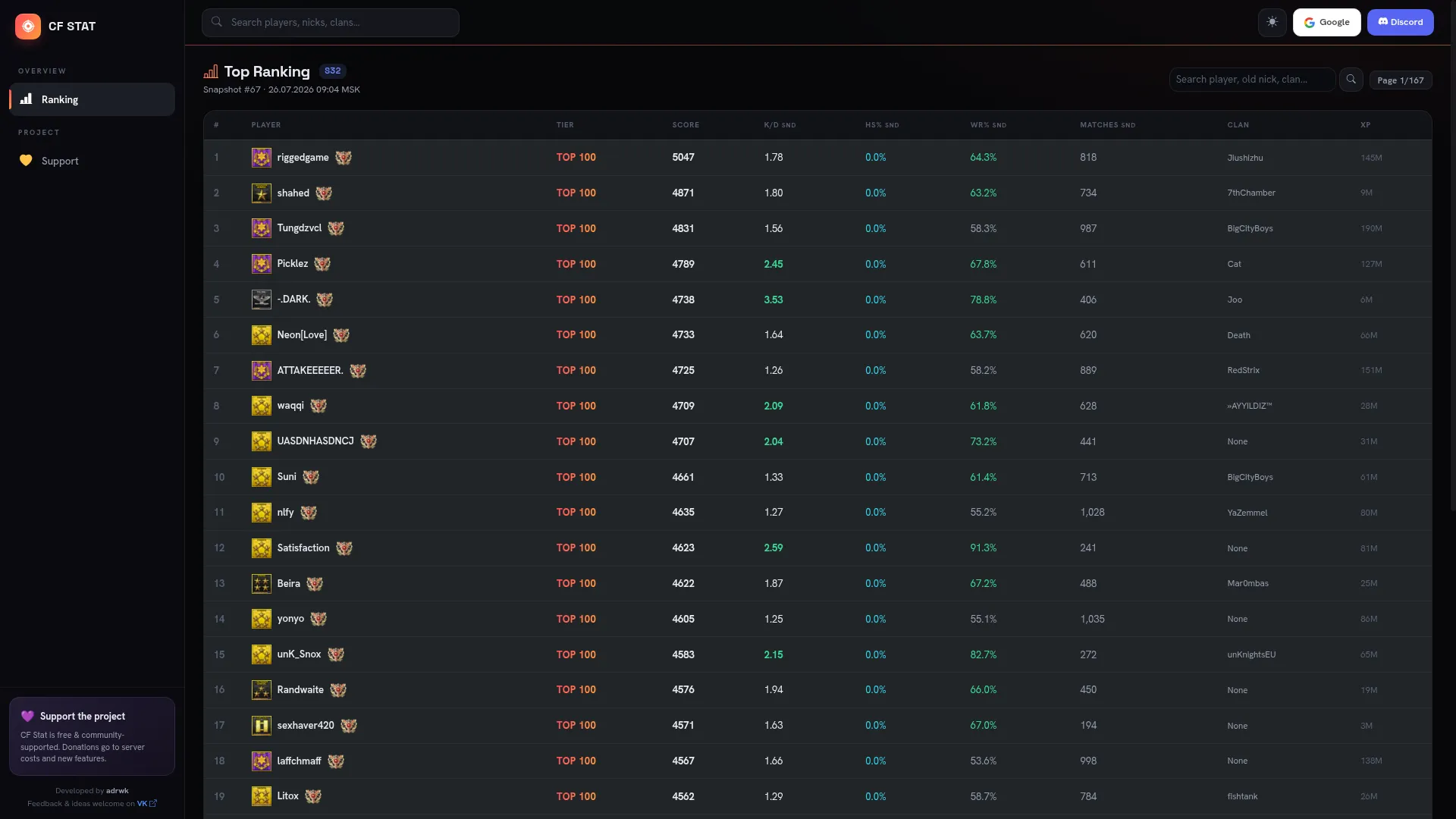Click riggedgame's rank avatar icon
The image size is (1456, 819).
pos(261,158)
